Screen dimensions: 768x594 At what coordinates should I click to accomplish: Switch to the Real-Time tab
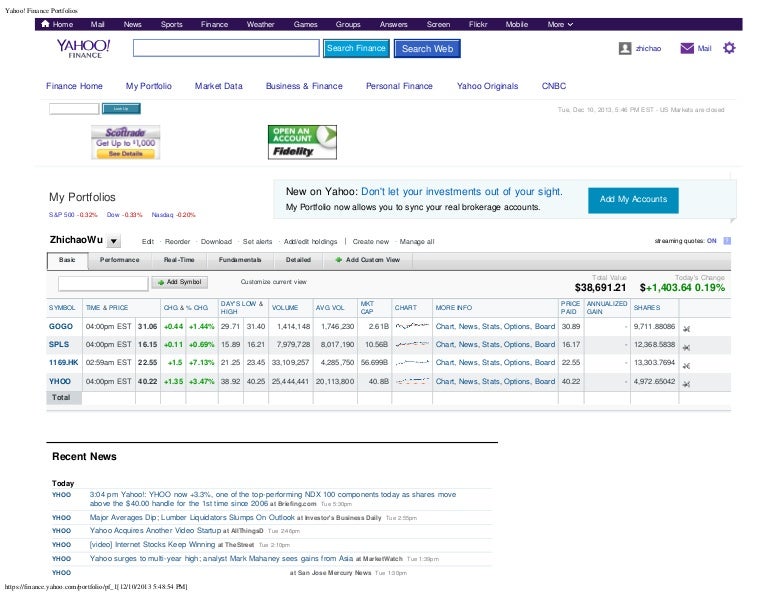[x=179, y=260]
